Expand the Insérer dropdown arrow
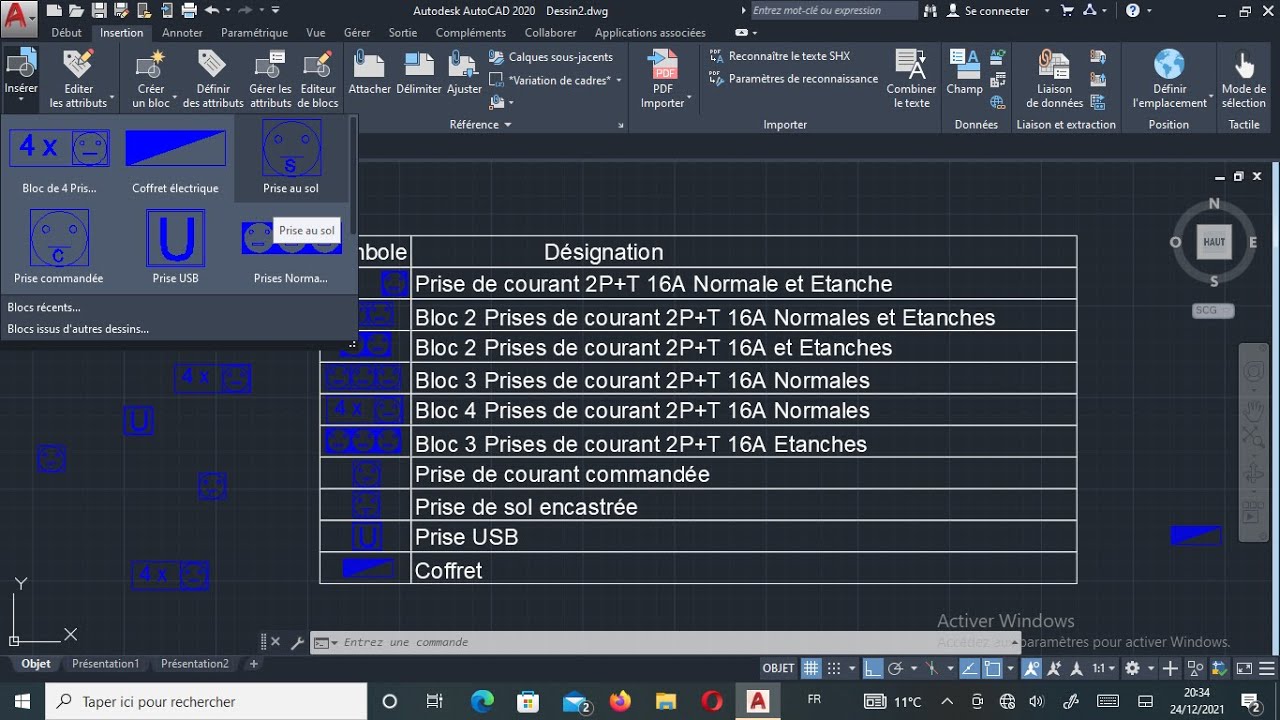 point(20,101)
